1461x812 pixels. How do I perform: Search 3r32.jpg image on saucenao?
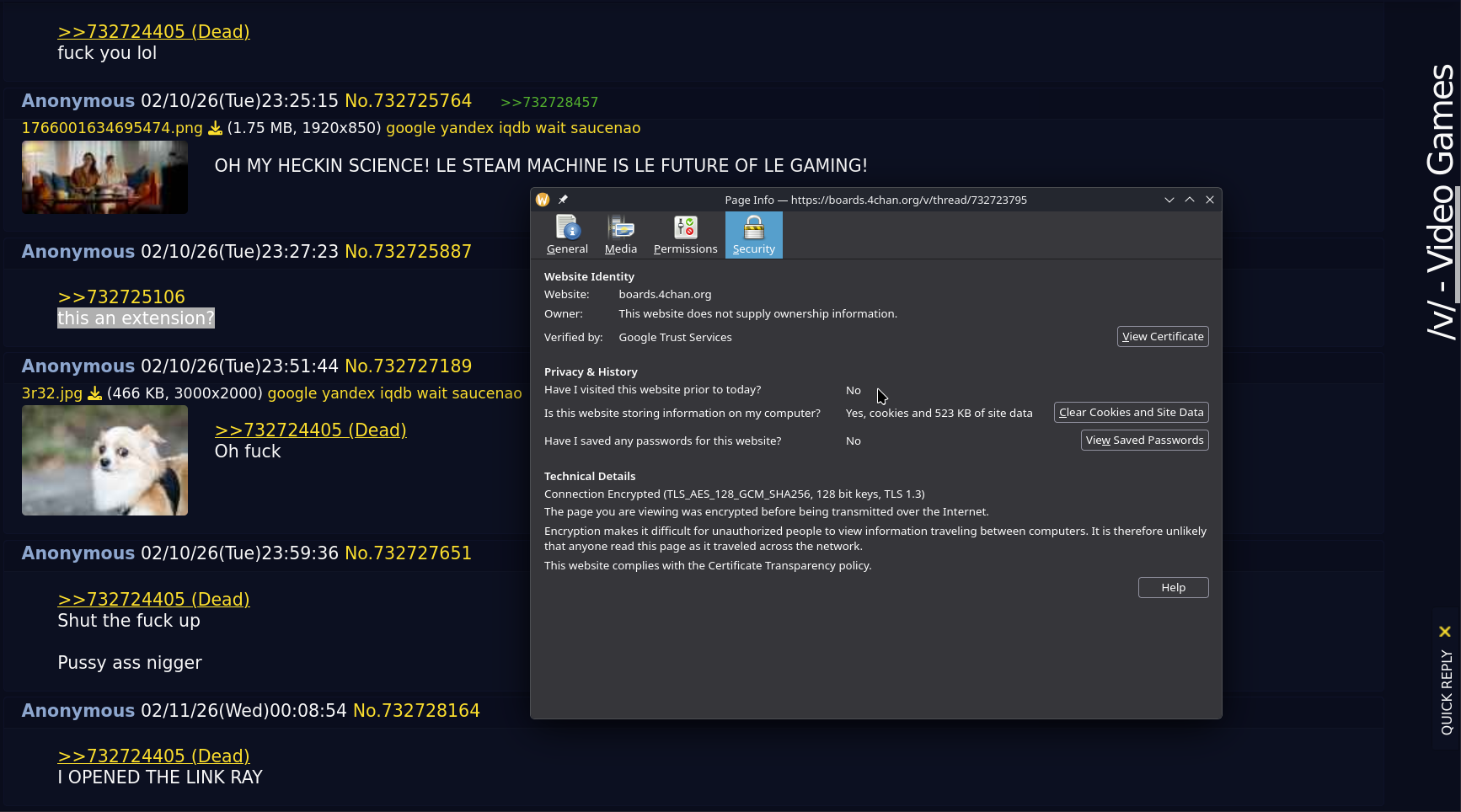click(x=487, y=393)
